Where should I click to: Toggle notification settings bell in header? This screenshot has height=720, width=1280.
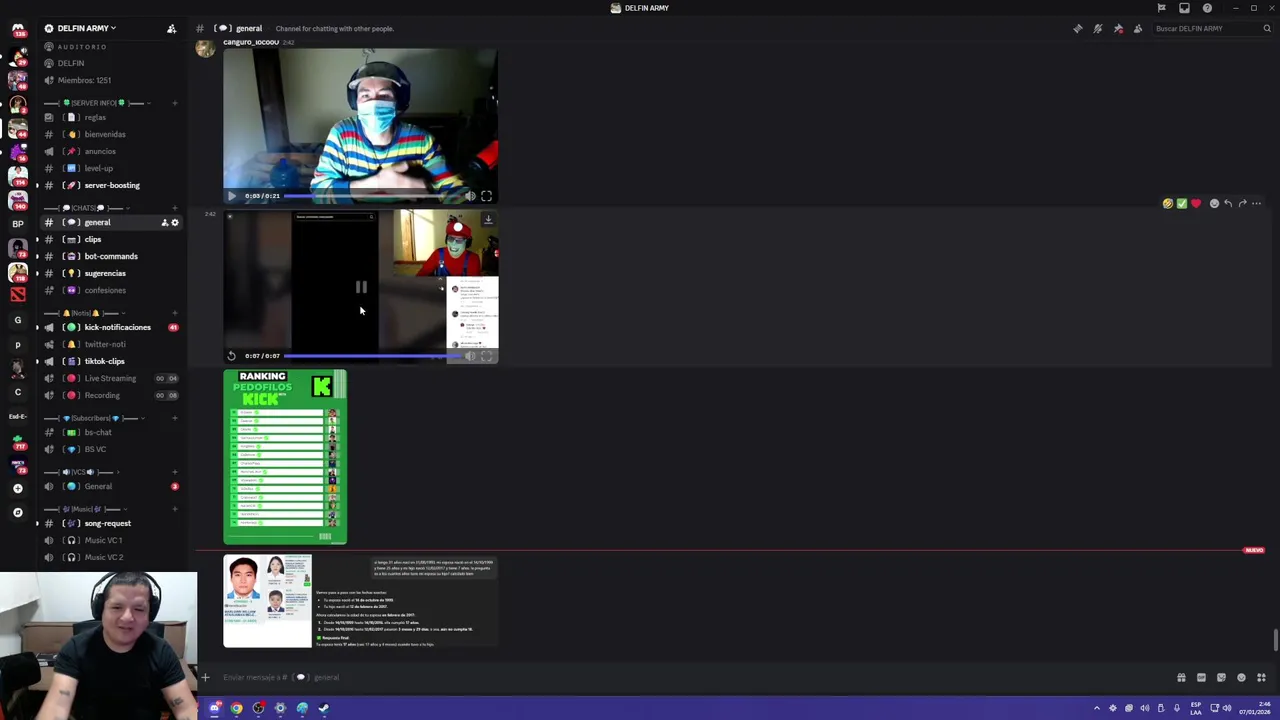click(x=1098, y=28)
